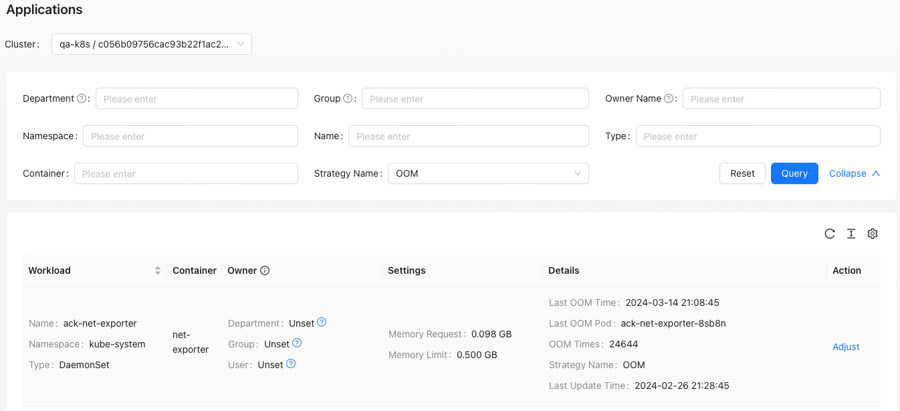Click the blue Query button

point(794,173)
